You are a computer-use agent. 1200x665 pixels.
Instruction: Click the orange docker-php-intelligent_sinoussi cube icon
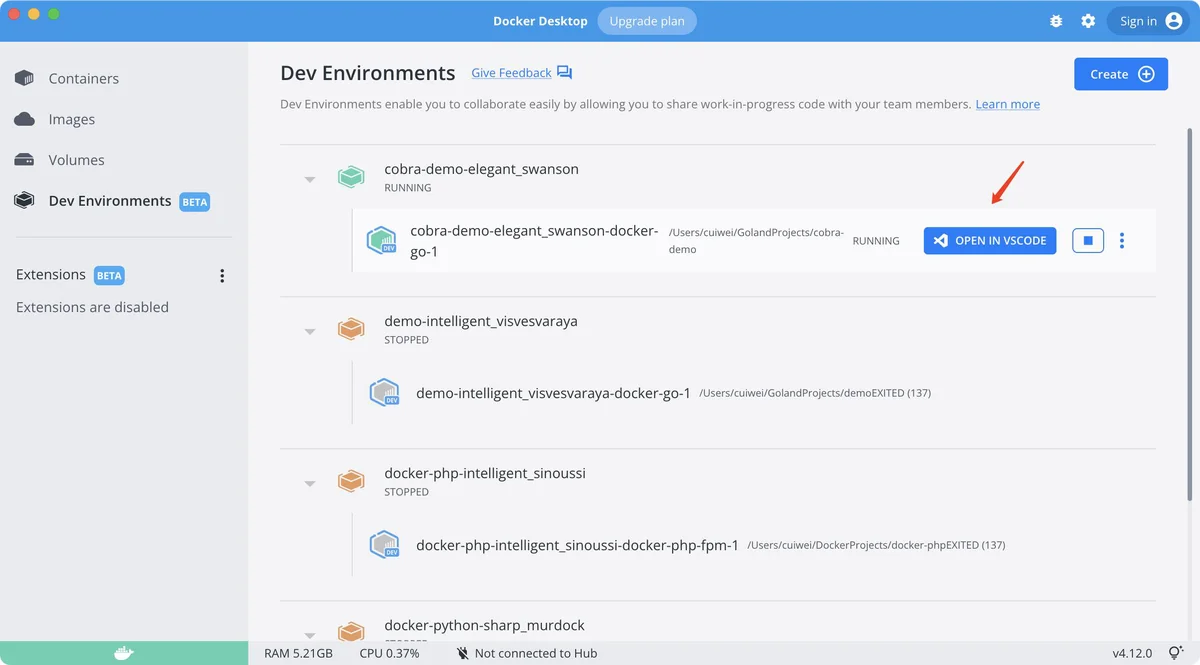pyautogui.click(x=351, y=481)
